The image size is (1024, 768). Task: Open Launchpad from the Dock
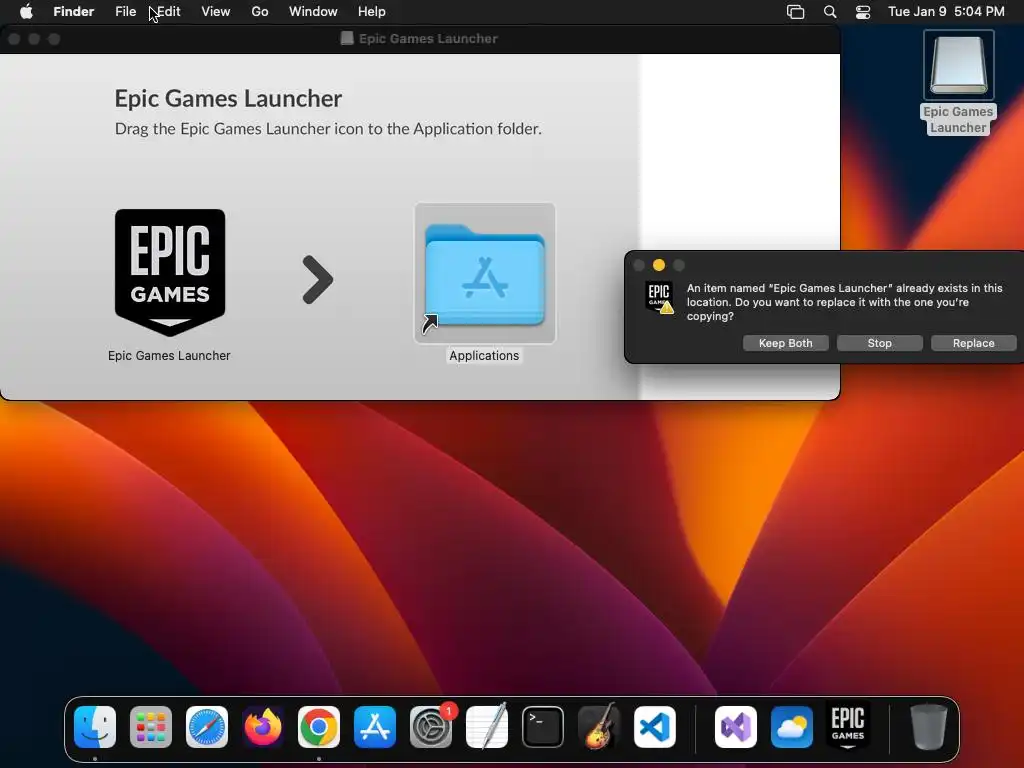click(x=151, y=727)
